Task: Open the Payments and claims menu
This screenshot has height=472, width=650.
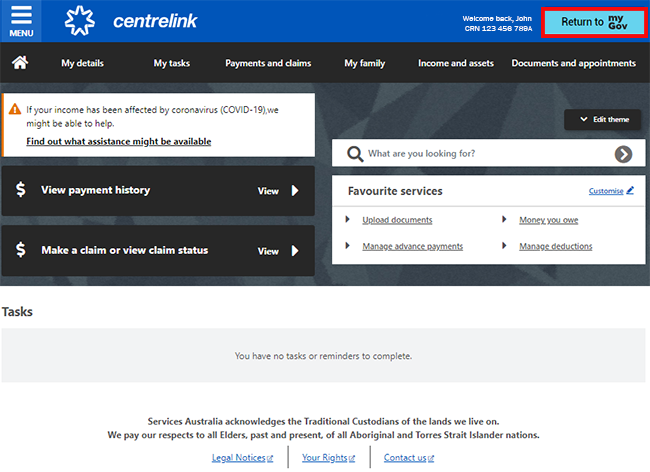Action: (x=268, y=63)
